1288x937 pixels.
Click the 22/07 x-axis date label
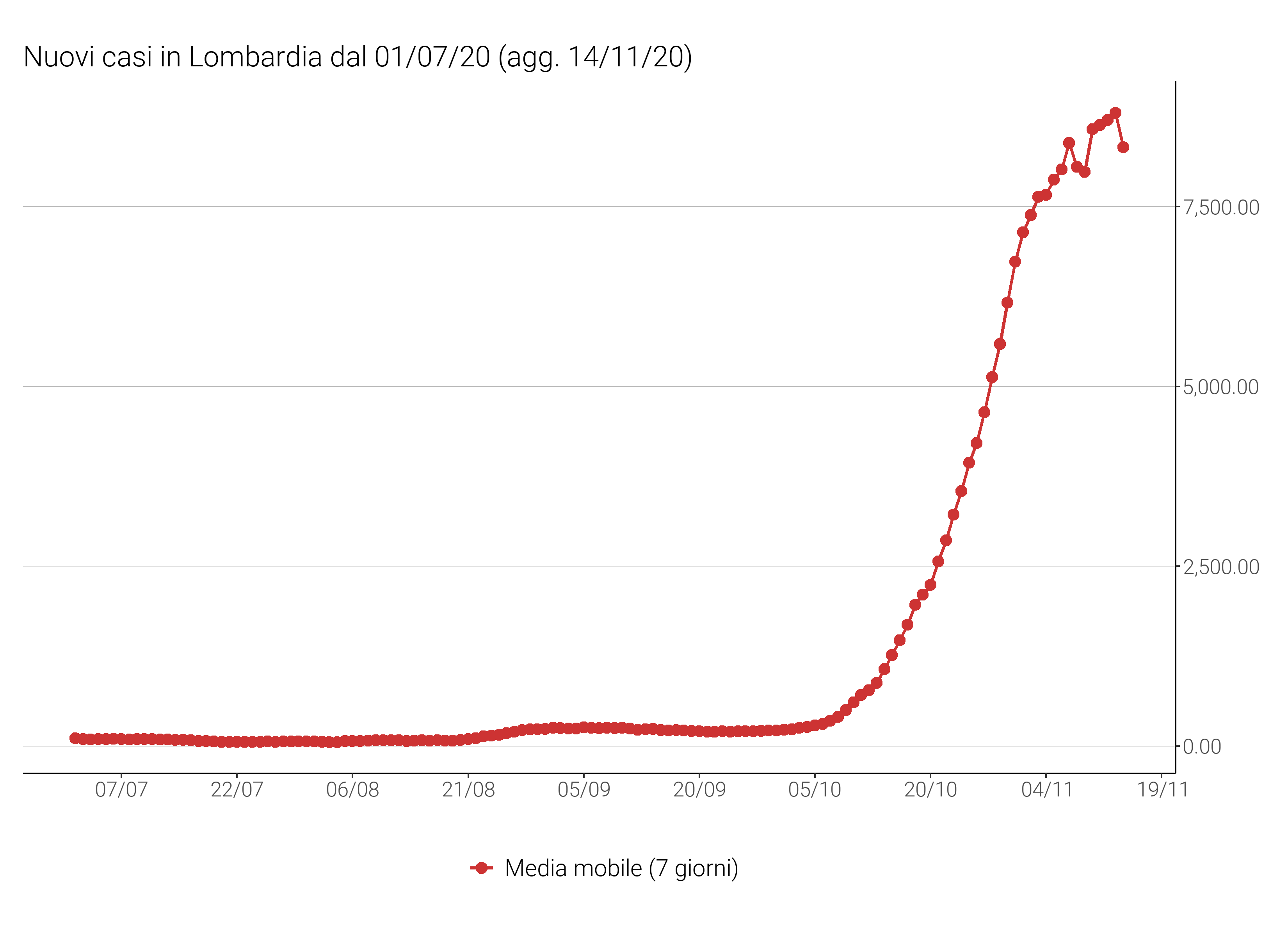237,790
